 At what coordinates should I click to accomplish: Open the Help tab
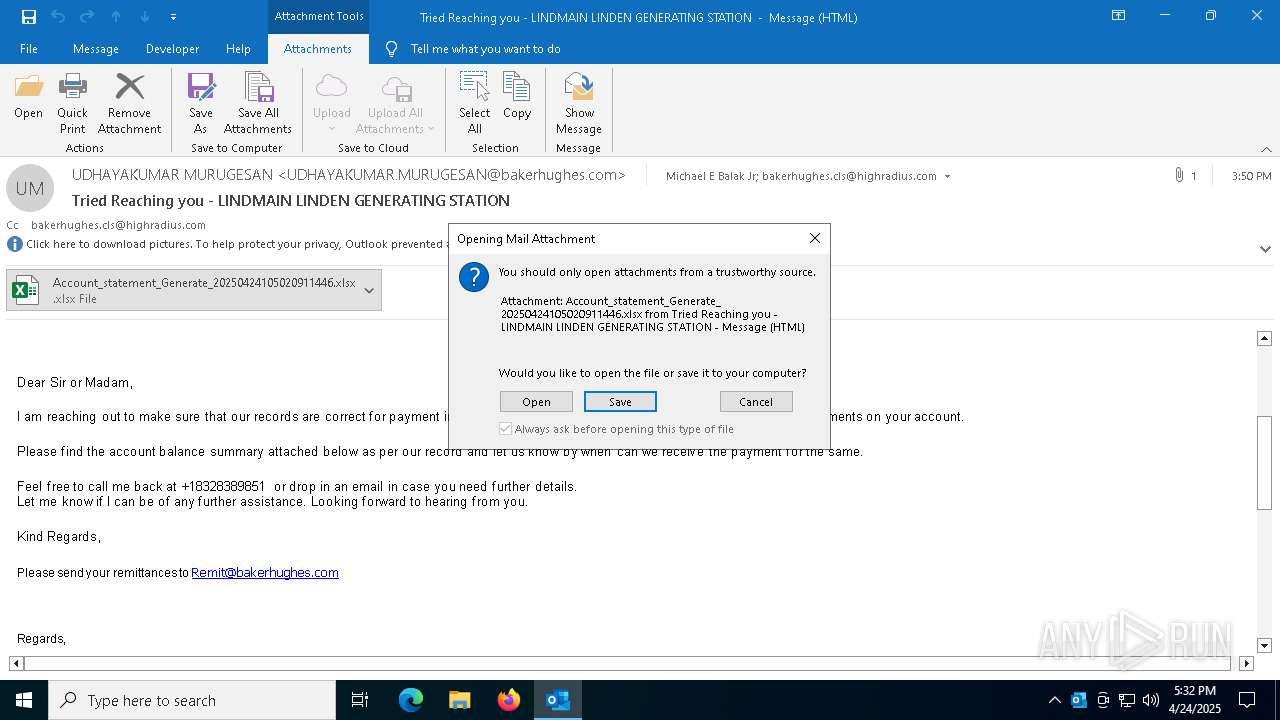pos(238,49)
